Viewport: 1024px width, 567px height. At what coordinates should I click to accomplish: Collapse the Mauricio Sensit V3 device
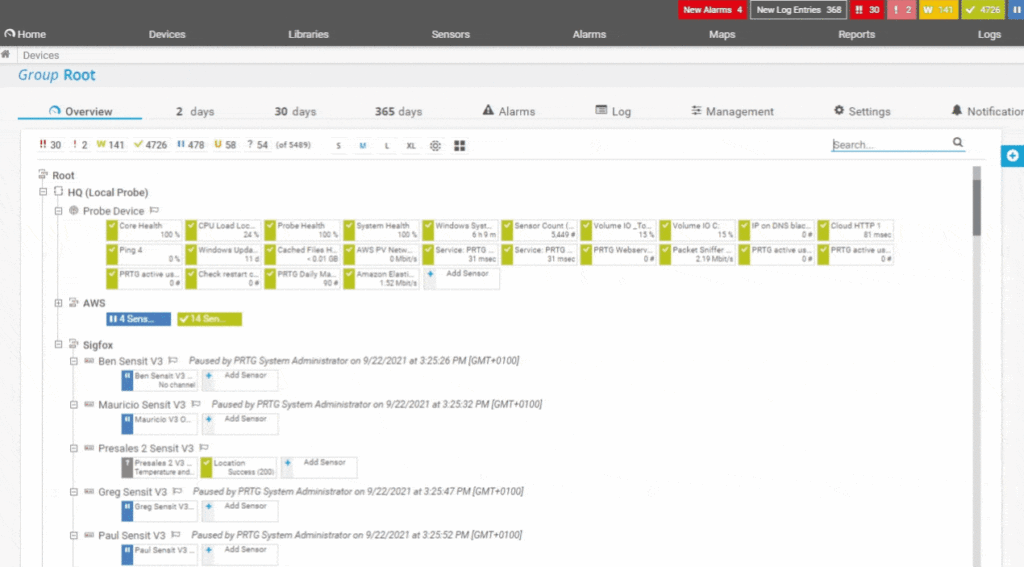(x=74, y=405)
